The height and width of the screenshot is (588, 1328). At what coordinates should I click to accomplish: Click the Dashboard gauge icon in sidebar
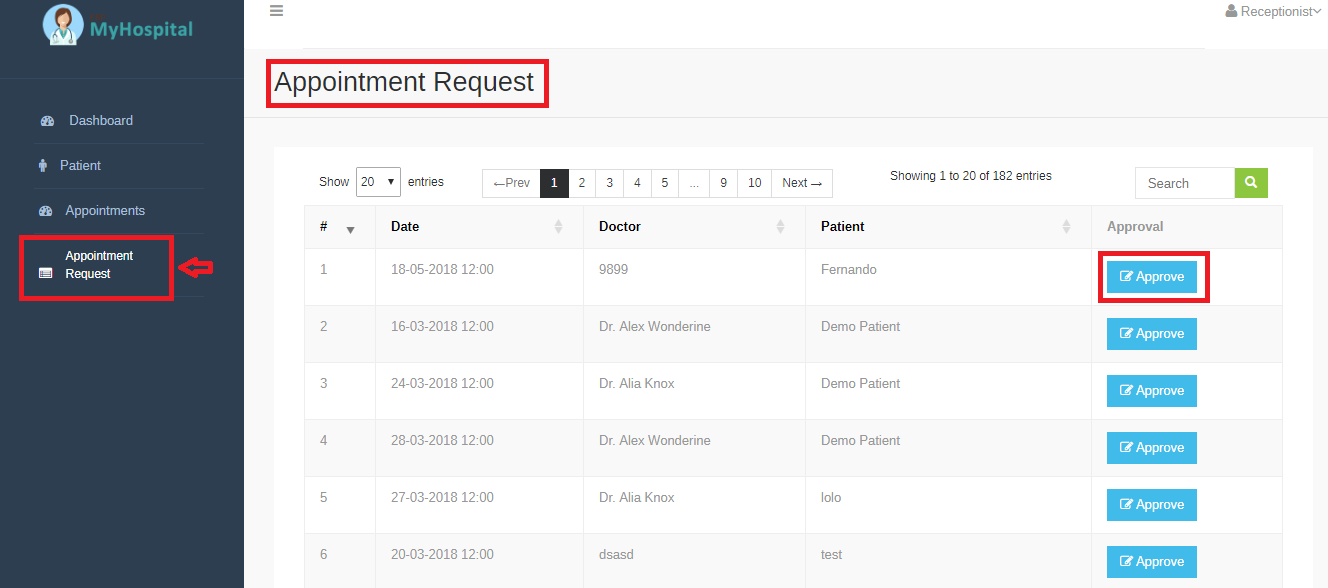pos(47,121)
